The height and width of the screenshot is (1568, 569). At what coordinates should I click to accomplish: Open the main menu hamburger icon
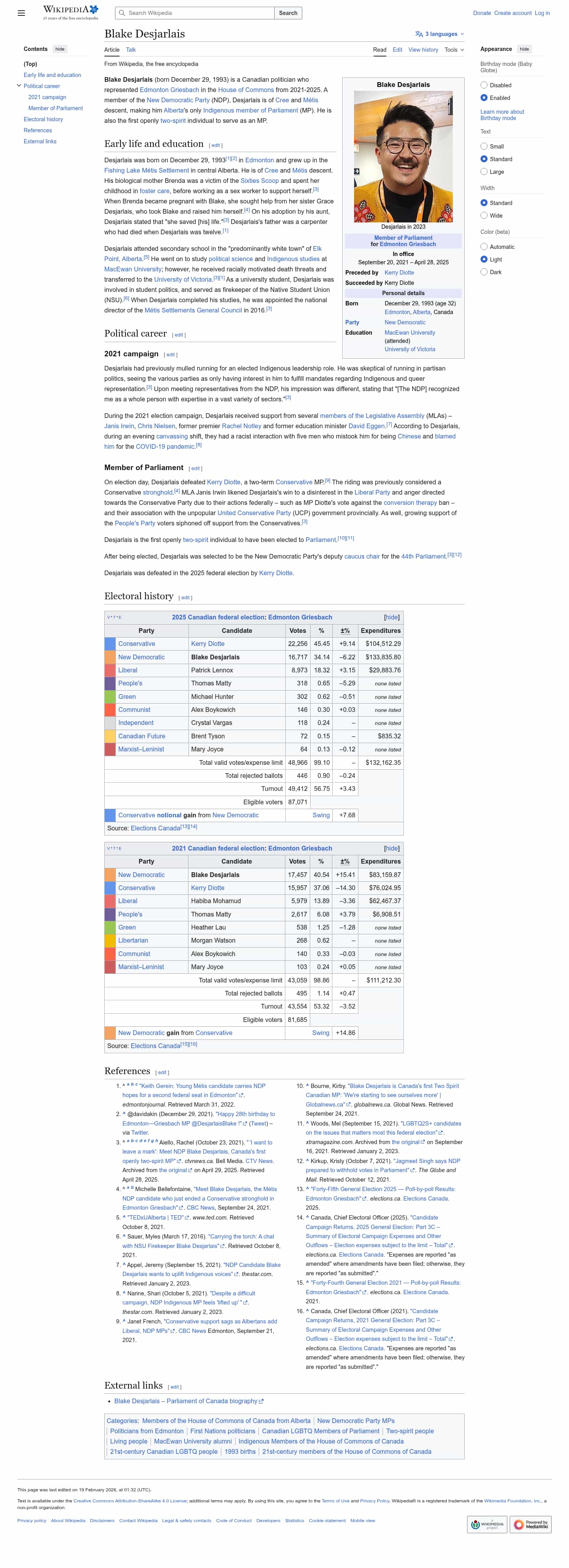[x=21, y=13]
